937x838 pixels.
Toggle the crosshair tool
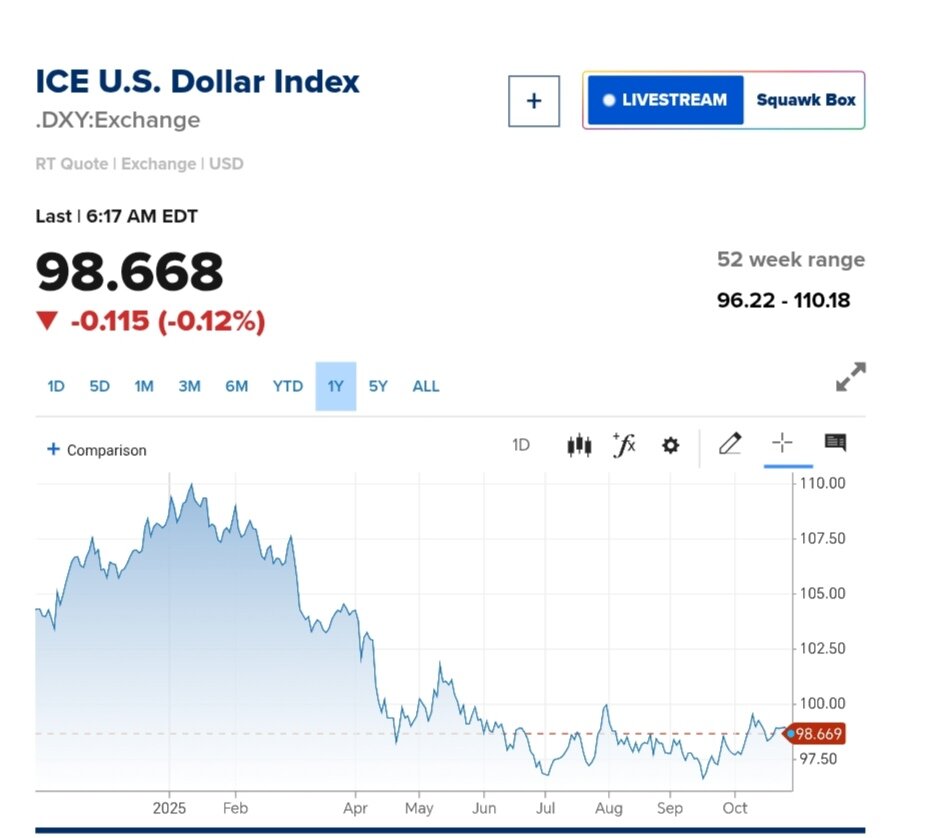(782, 444)
